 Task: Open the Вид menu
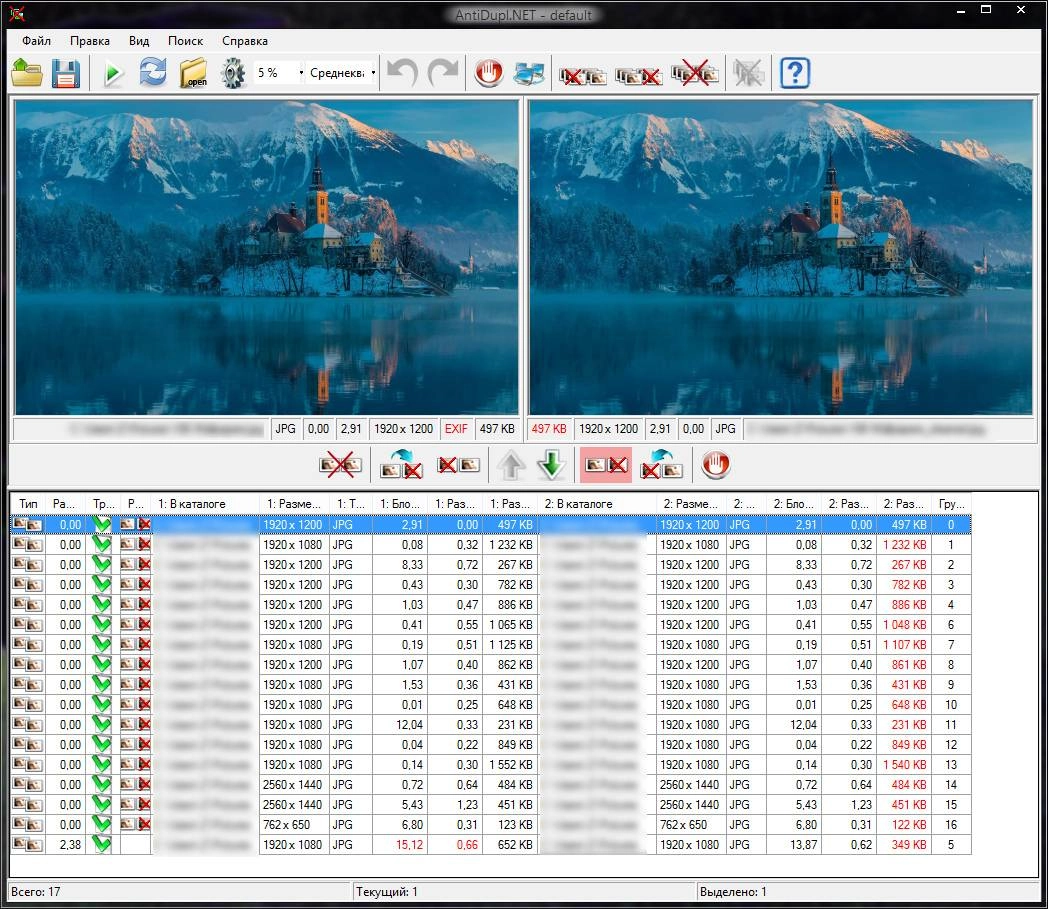pyautogui.click(x=139, y=41)
